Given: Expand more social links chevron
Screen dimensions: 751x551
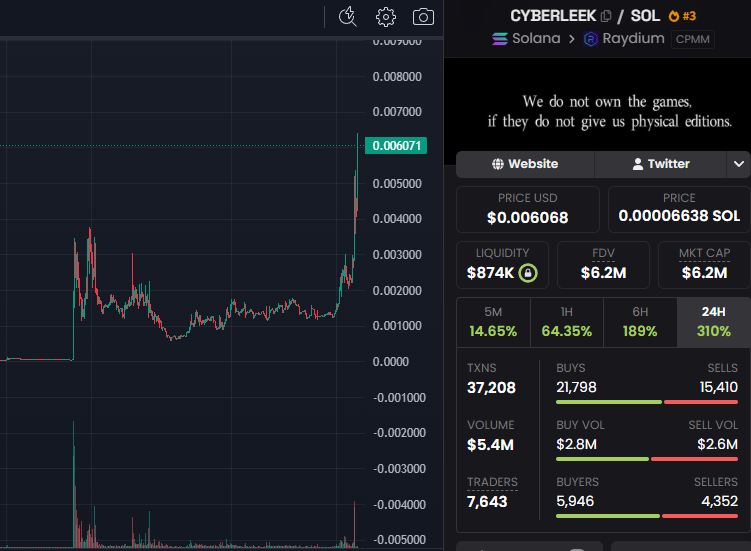Looking at the screenshot, I should pos(739,164).
